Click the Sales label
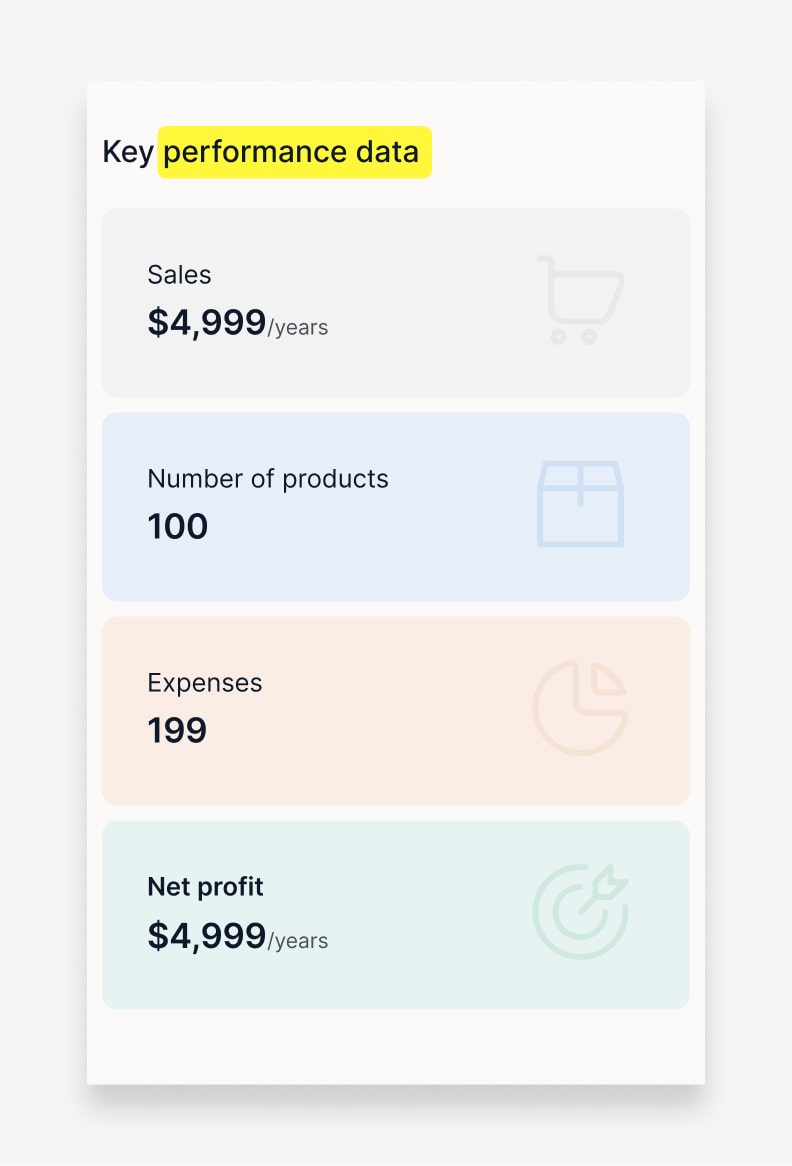The image size is (792, 1166). pos(179,275)
